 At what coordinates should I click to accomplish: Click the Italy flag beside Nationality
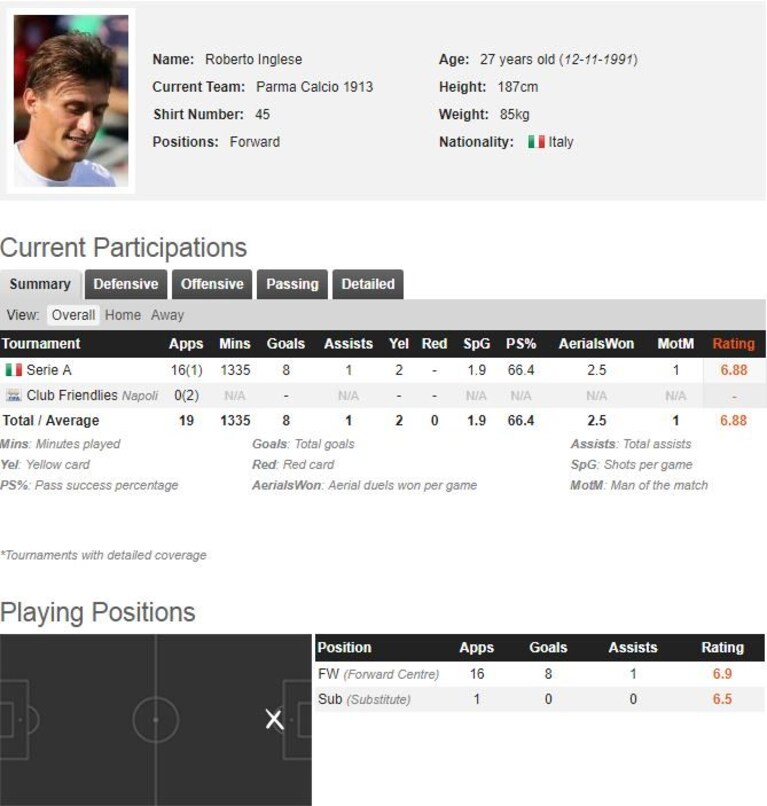536,141
